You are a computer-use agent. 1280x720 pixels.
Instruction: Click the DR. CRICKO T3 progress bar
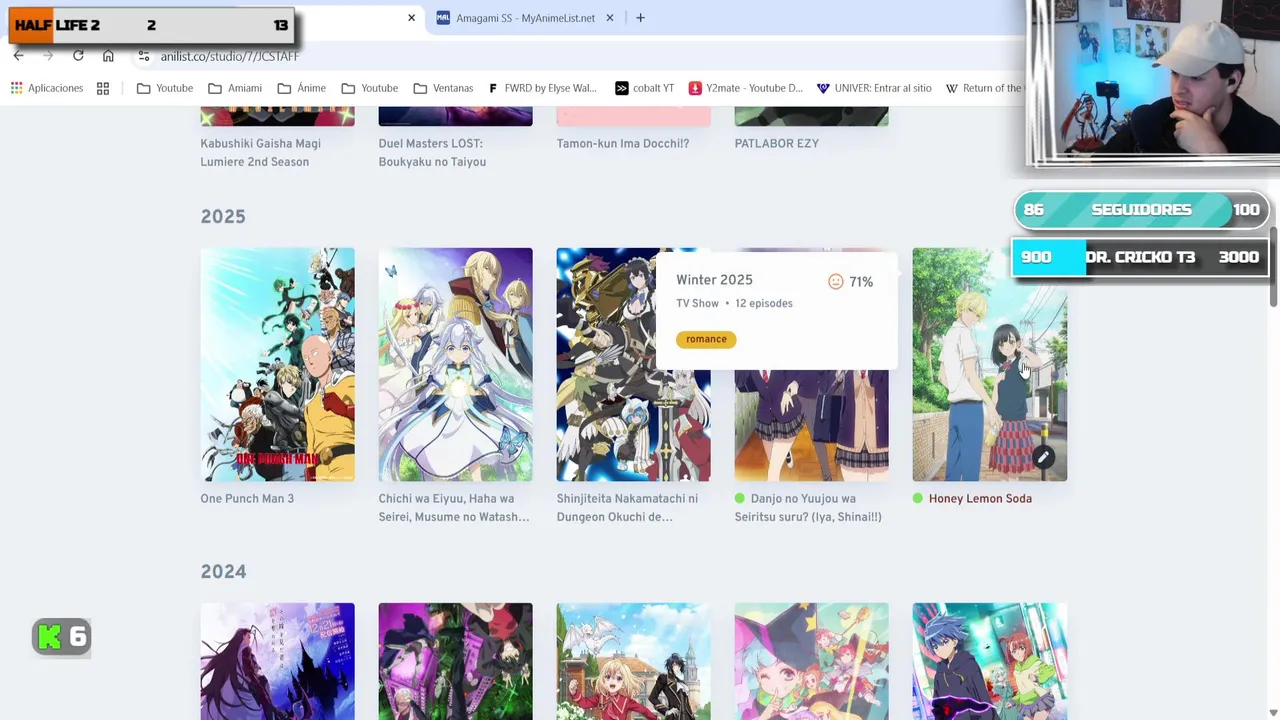[x=1139, y=257]
